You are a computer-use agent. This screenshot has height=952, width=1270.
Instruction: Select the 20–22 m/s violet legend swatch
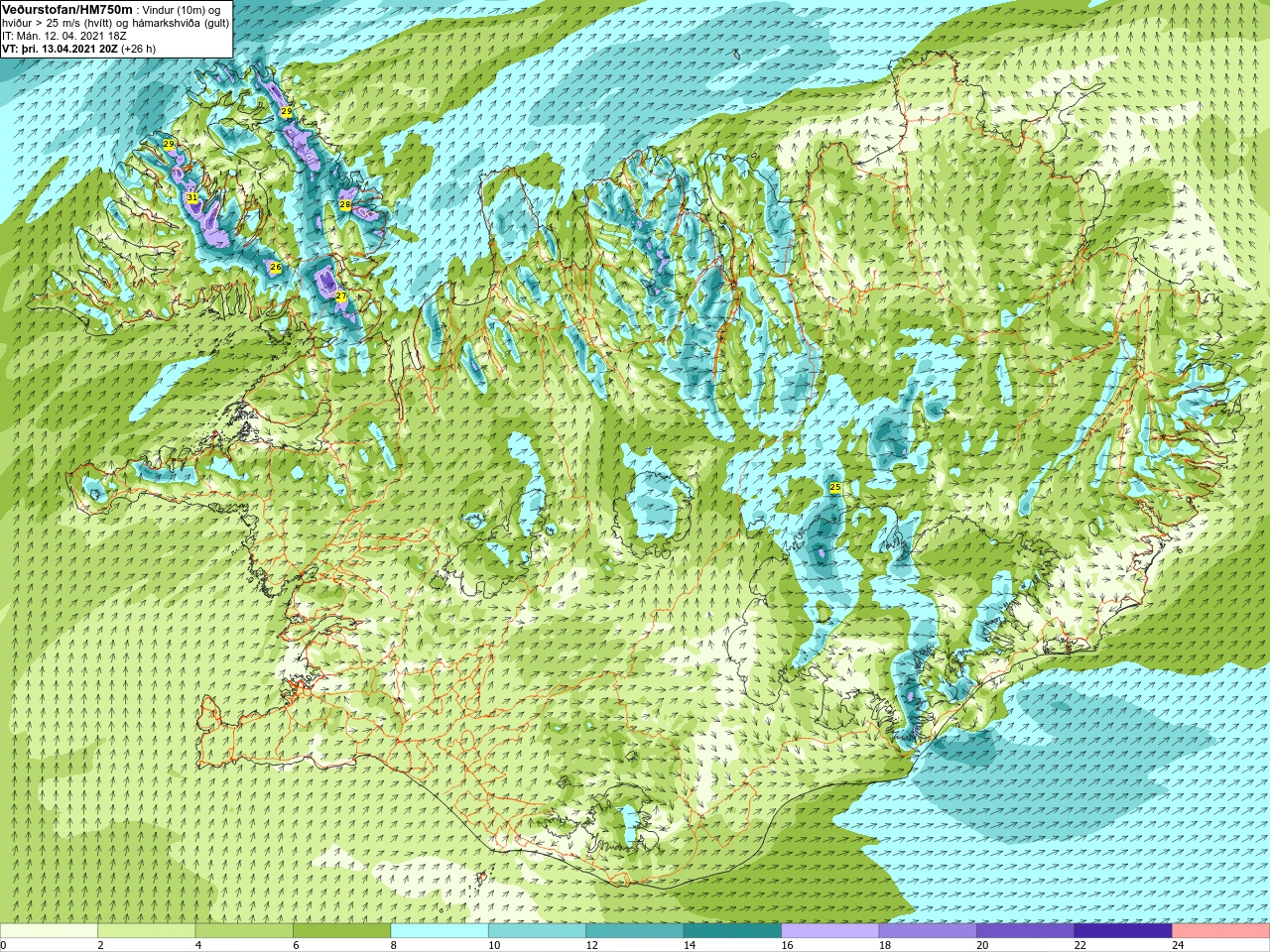pos(1025,931)
